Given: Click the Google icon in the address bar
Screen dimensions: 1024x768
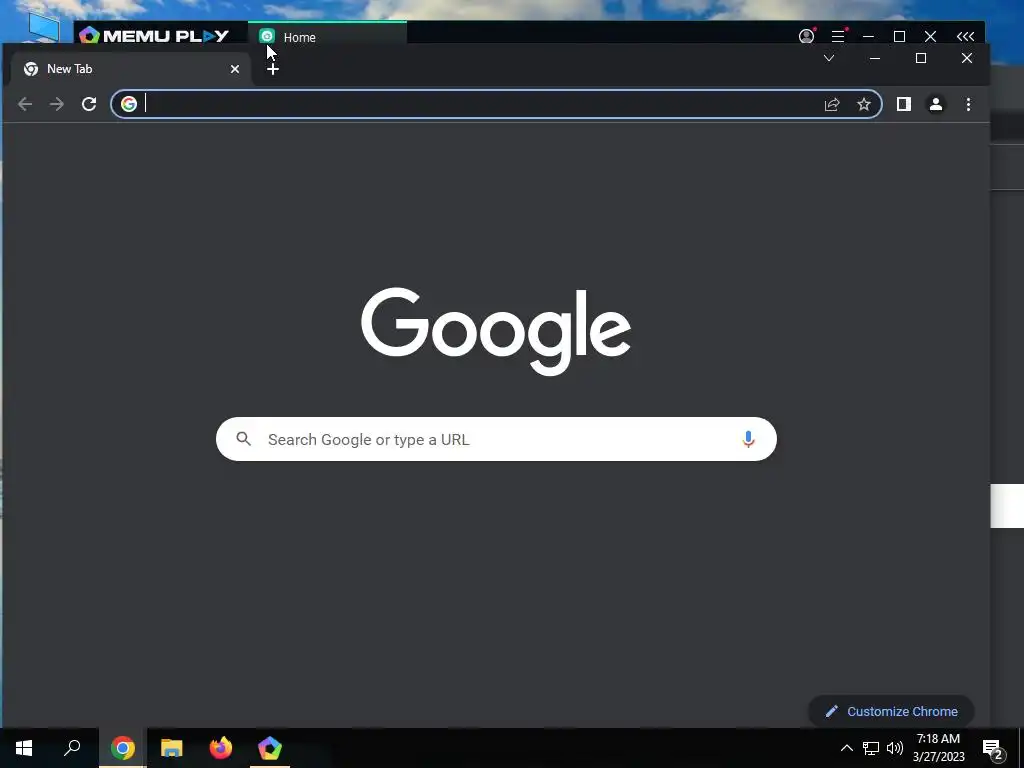Looking at the screenshot, I should 129,104.
